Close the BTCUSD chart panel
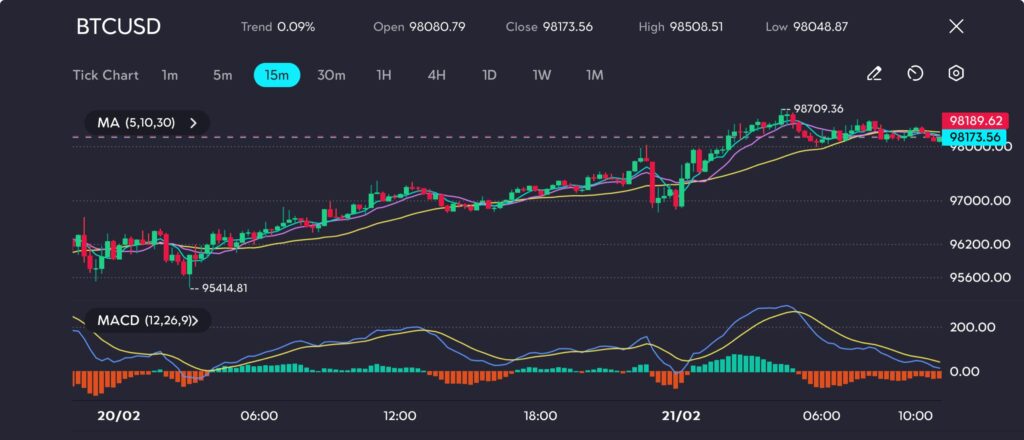 [955, 27]
